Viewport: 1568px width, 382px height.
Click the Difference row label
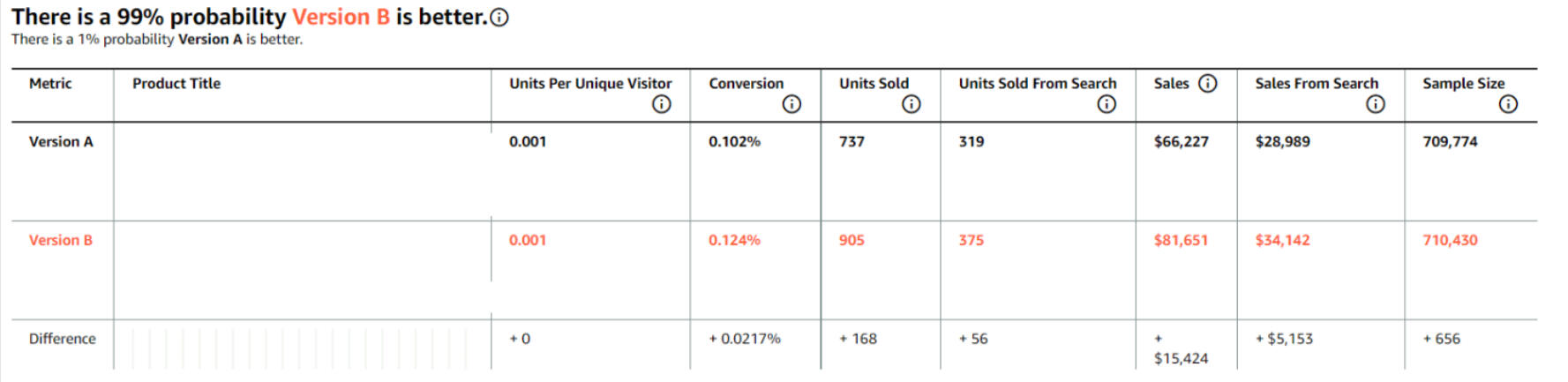click(62, 339)
